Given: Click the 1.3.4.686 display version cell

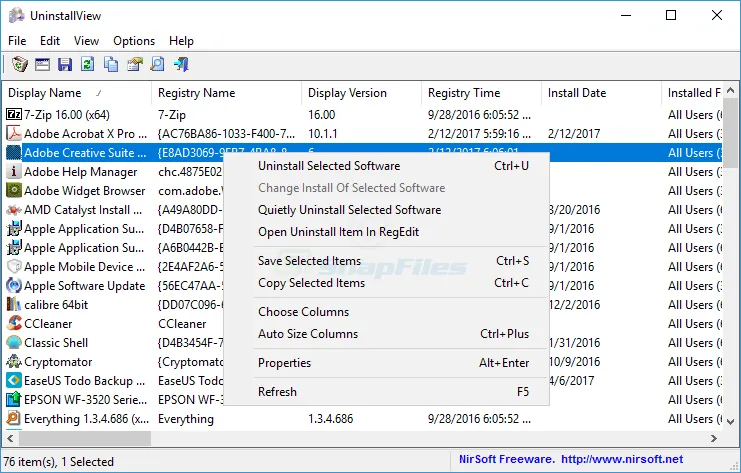Looking at the screenshot, I should 330,419.
